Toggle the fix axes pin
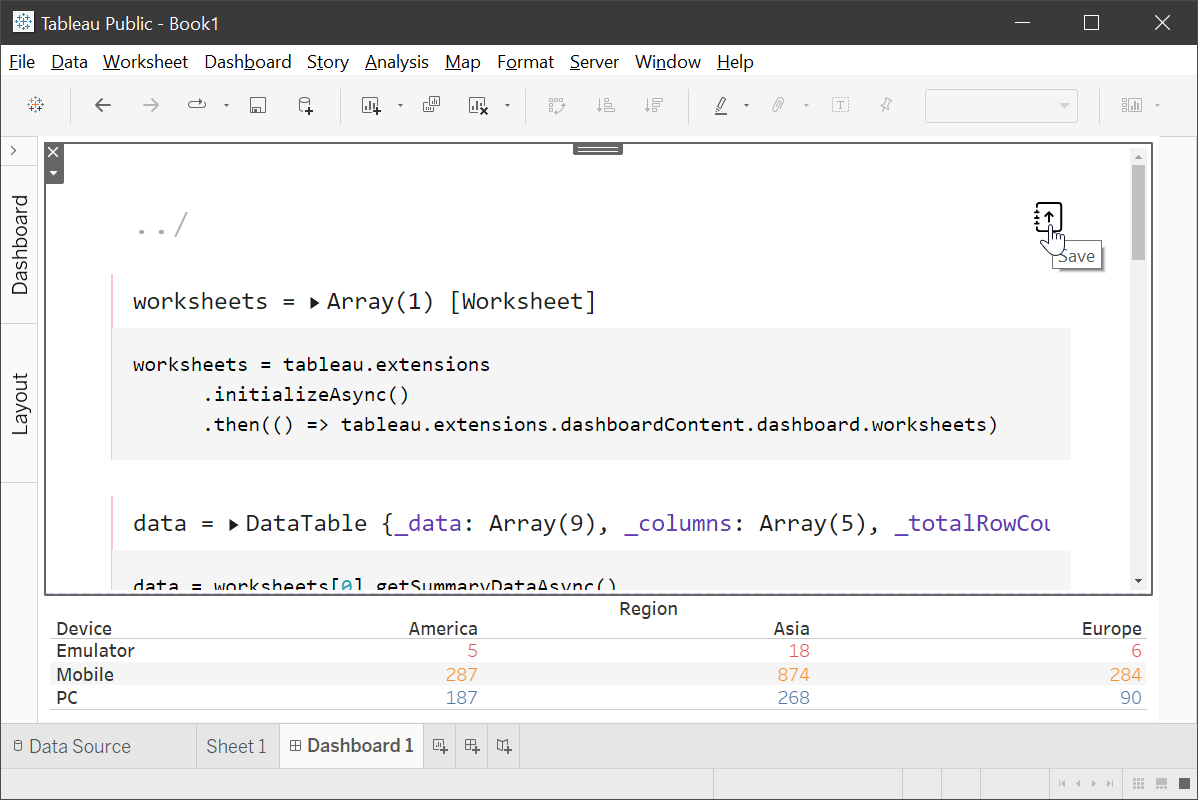 click(886, 105)
